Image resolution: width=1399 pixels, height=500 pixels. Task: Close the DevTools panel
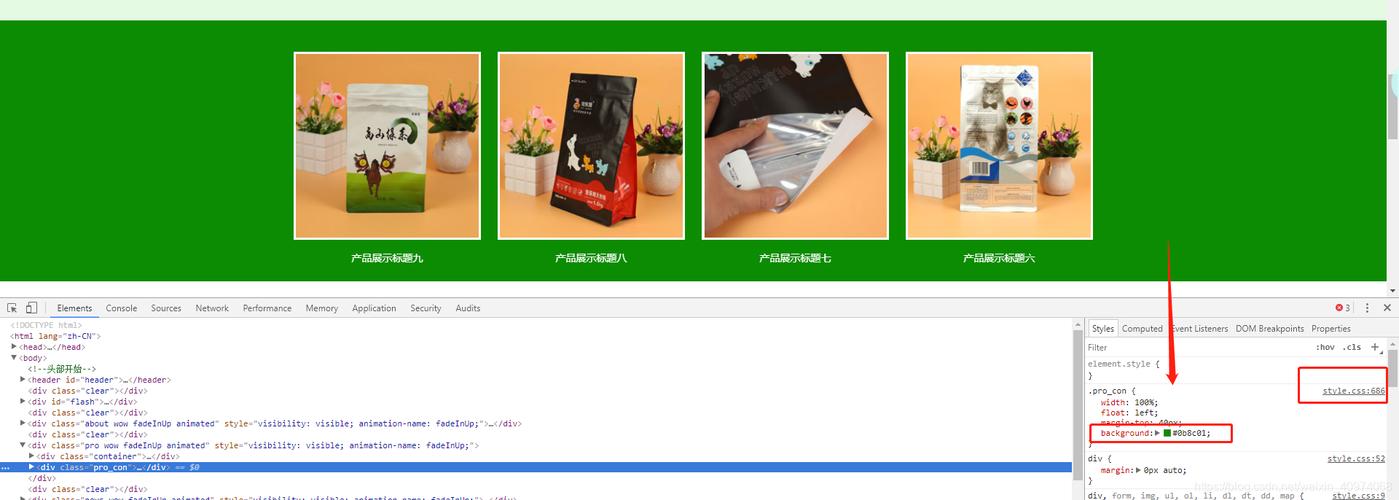click(1387, 308)
